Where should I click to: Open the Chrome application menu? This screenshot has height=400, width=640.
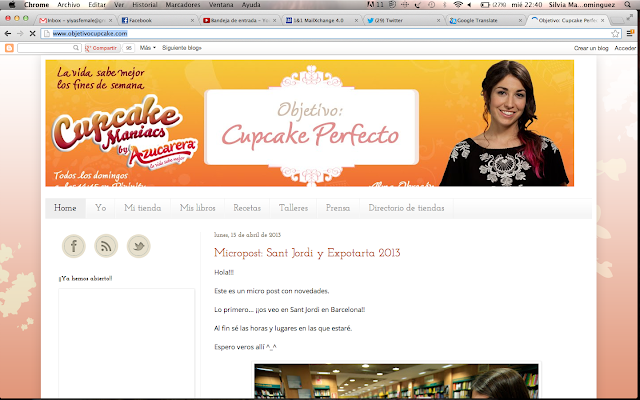(36, 5)
